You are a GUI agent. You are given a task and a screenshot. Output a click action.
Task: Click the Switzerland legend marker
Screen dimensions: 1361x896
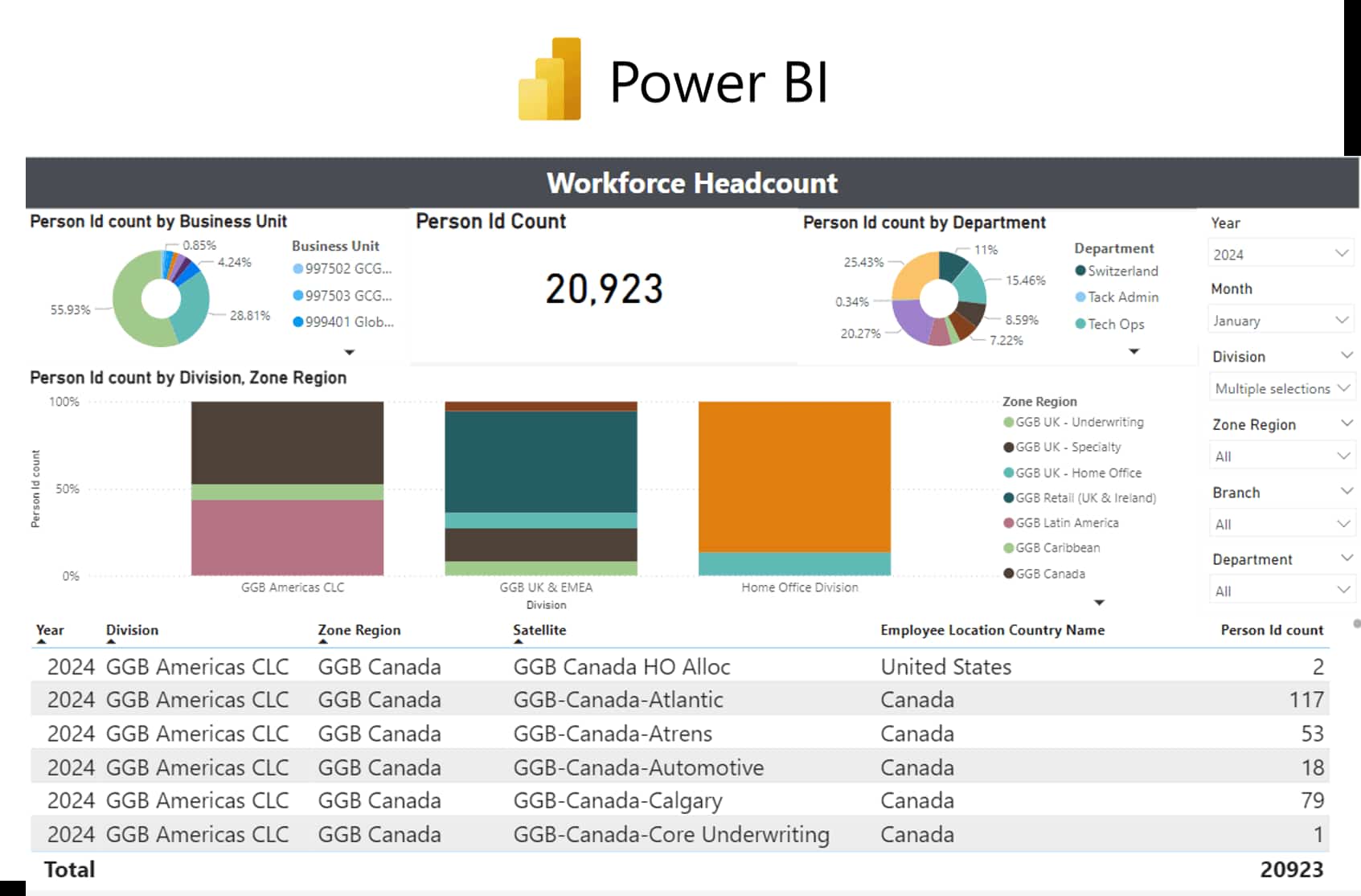pyautogui.click(x=1082, y=271)
